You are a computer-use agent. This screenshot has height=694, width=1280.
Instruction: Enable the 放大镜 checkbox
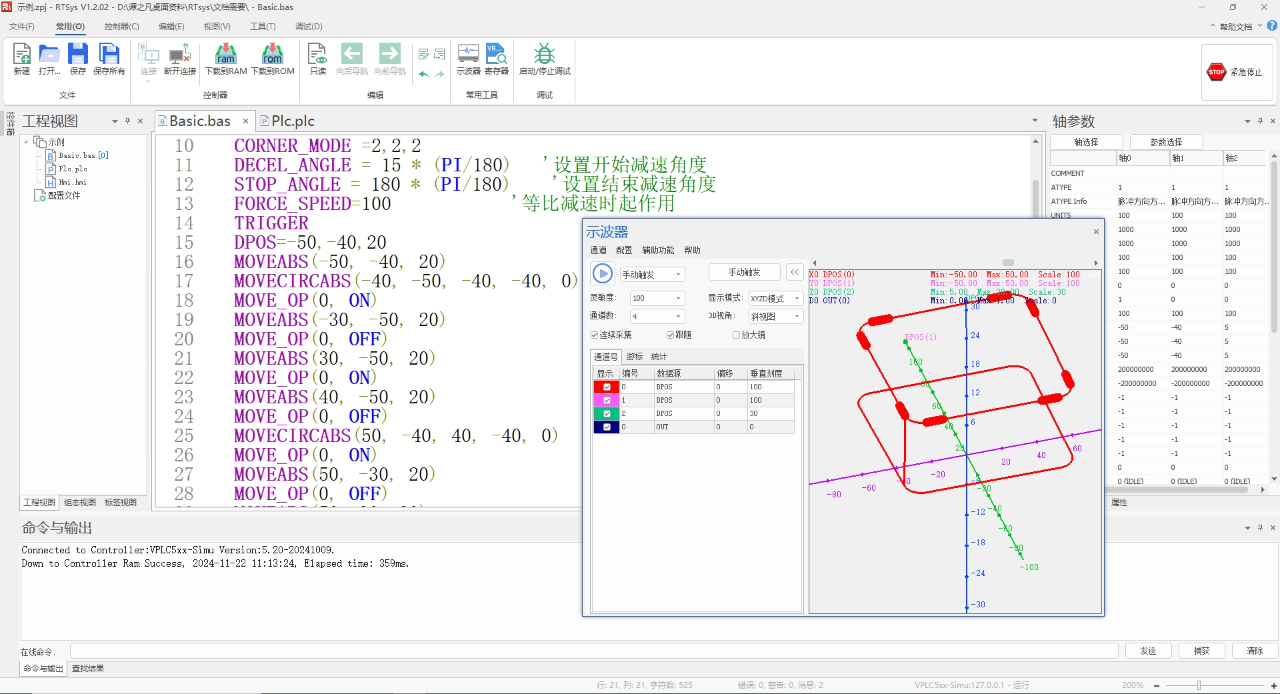point(736,335)
